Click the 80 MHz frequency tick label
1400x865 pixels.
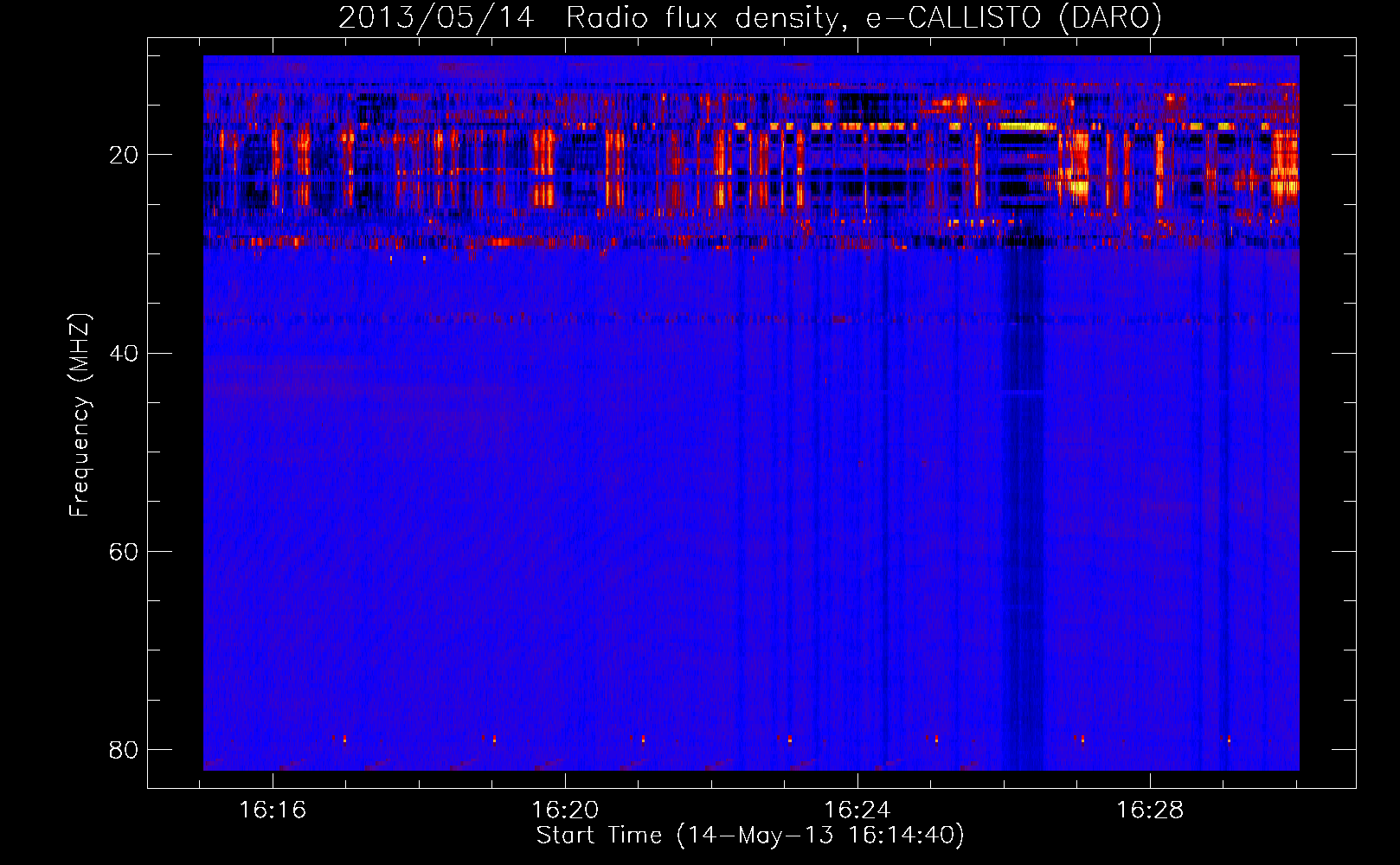coord(124,750)
